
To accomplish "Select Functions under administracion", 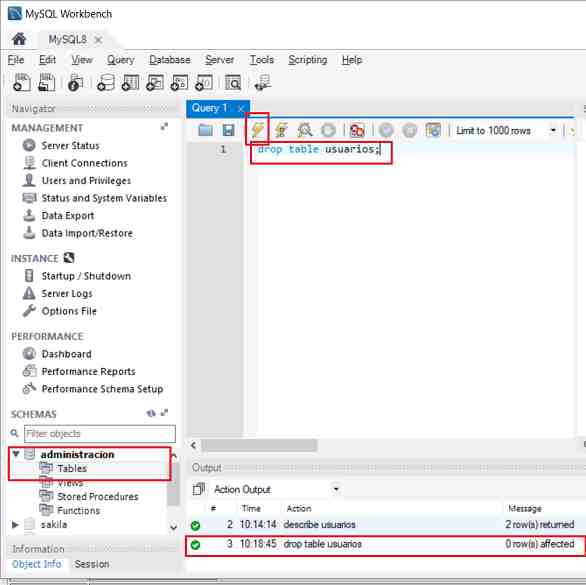I will tap(78, 510).
